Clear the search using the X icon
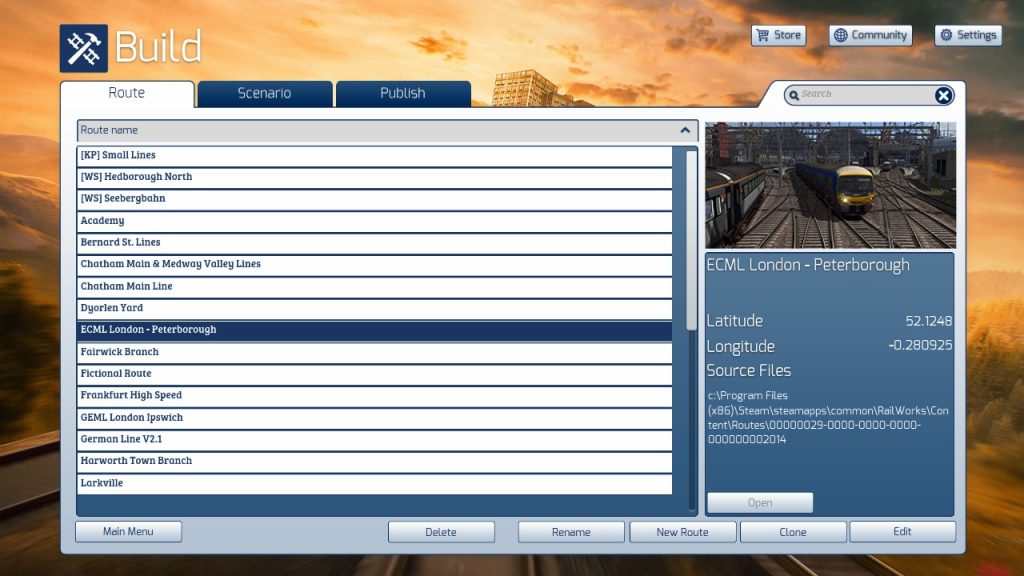The height and width of the screenshot is (576, 1024). (943, 95)
